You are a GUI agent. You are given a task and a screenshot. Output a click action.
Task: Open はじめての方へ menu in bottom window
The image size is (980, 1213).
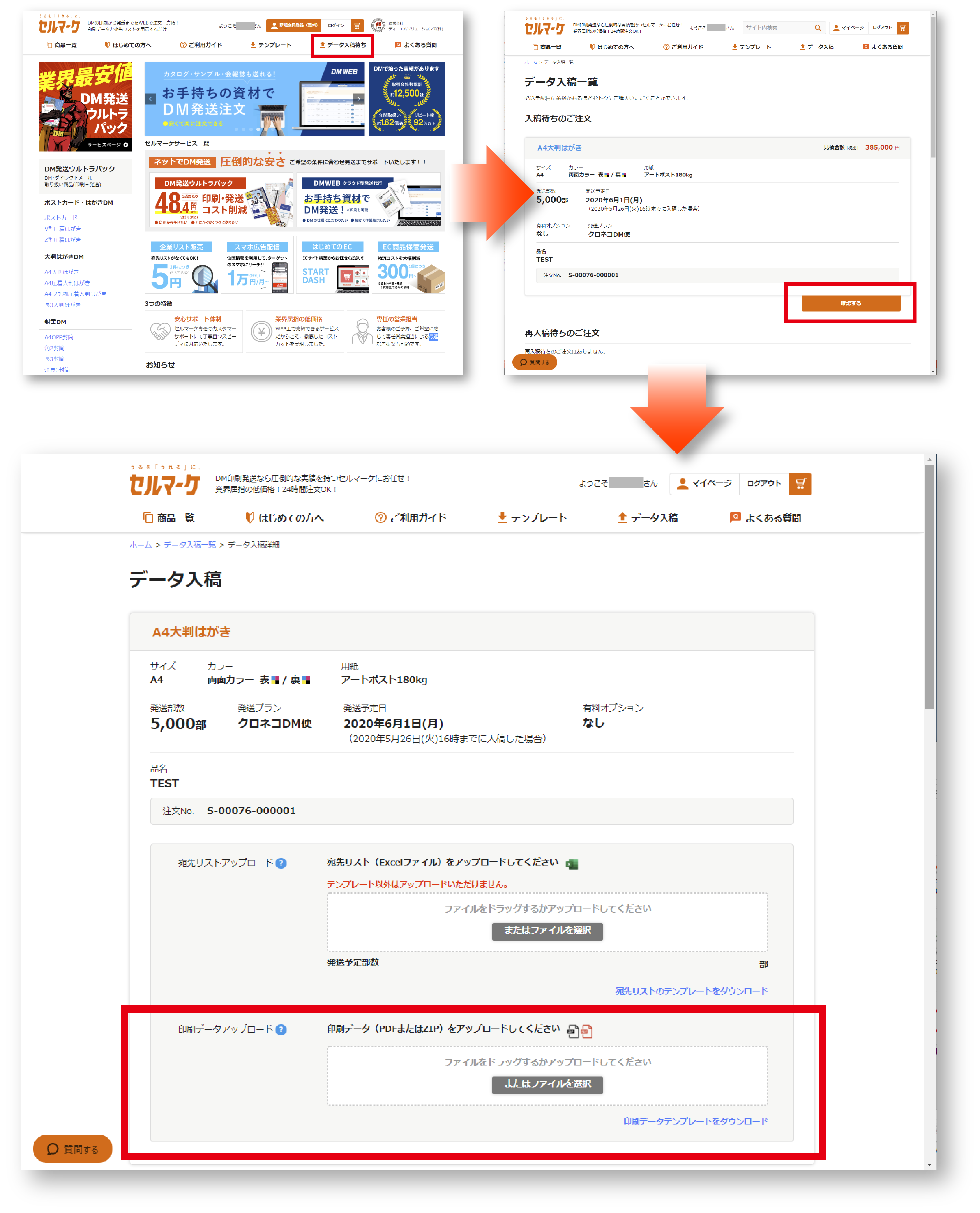tap(284, 518)
